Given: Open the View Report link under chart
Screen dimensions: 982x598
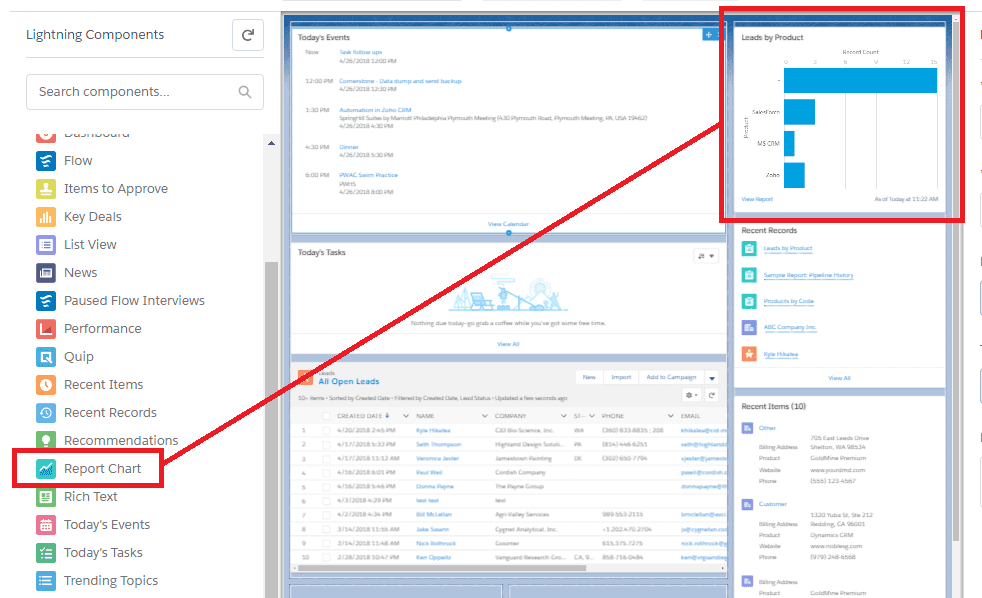Looking at the screenshot, I should [x=757, y=199].
